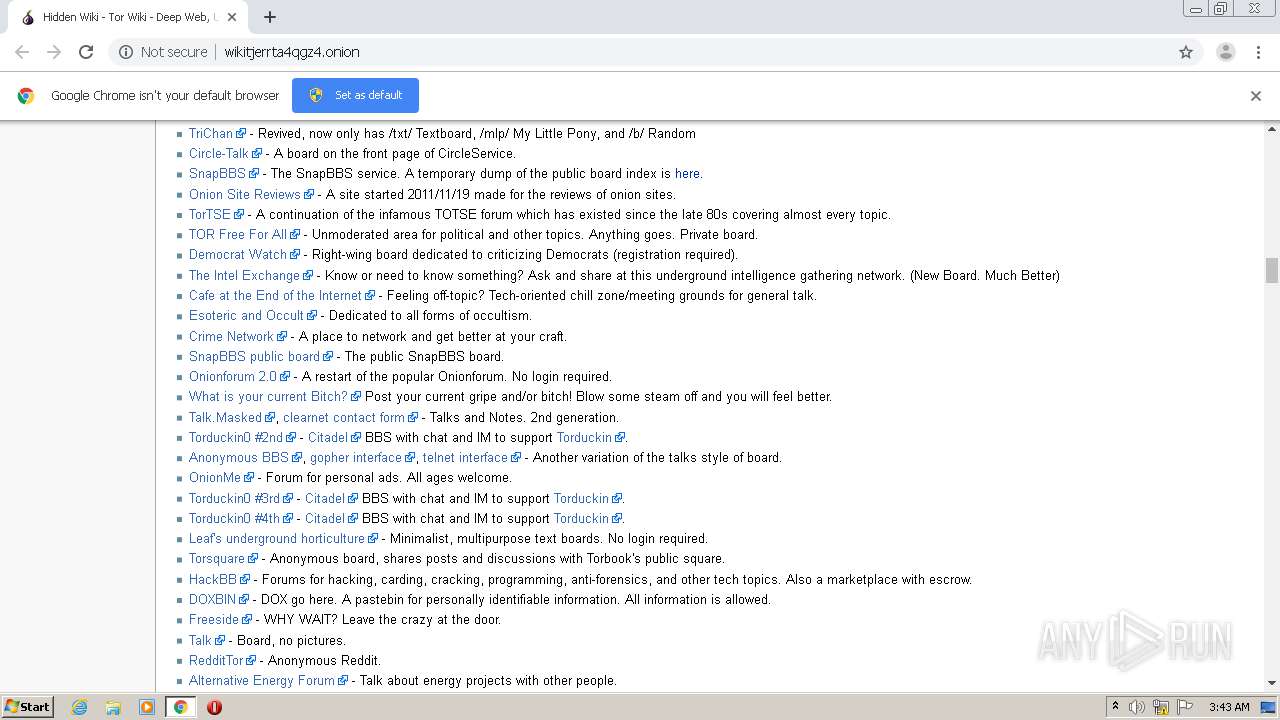Image resolution: width=1280 pixels, height=720 pixels.
Task: Open the Talk.Masked link
Action: (225, 417)
